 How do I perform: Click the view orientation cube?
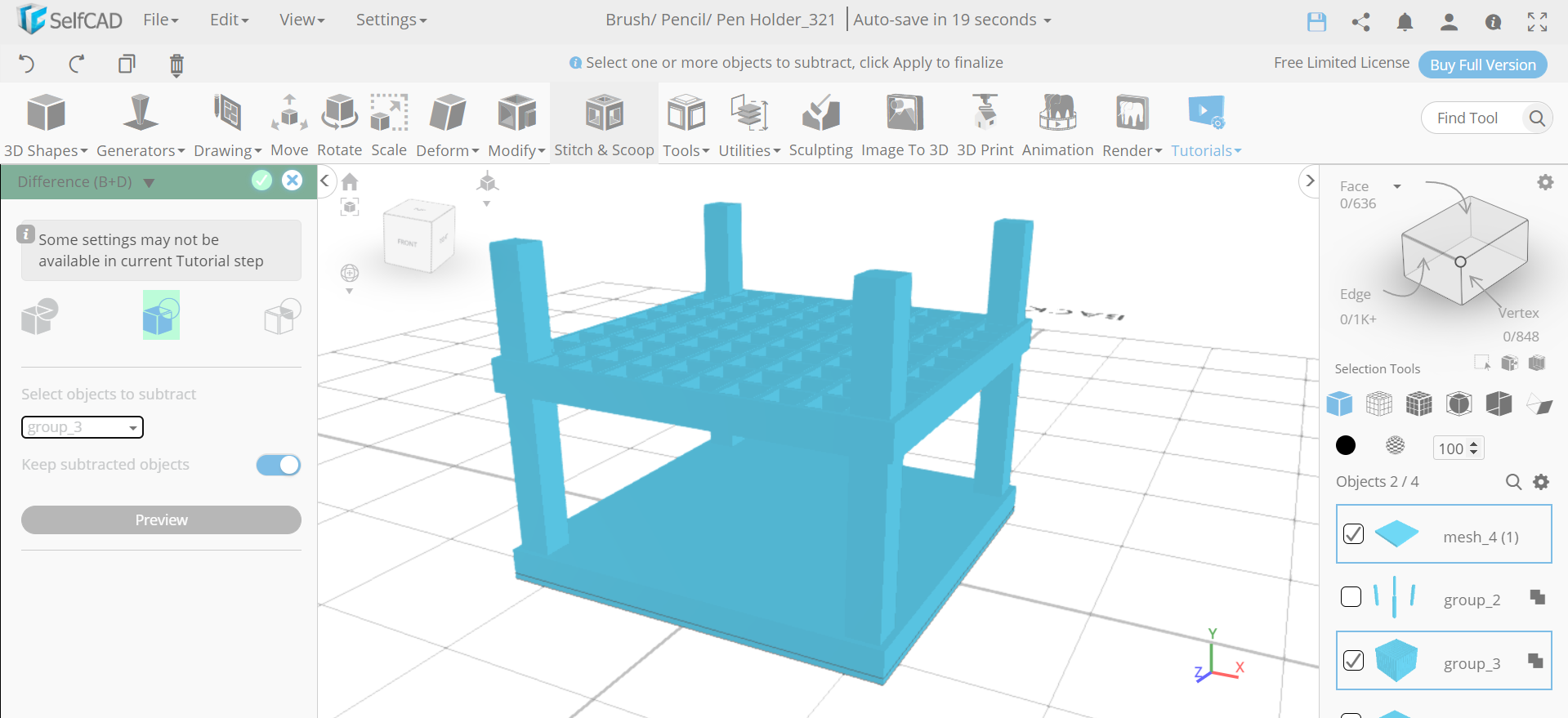[x=419, y=237]
